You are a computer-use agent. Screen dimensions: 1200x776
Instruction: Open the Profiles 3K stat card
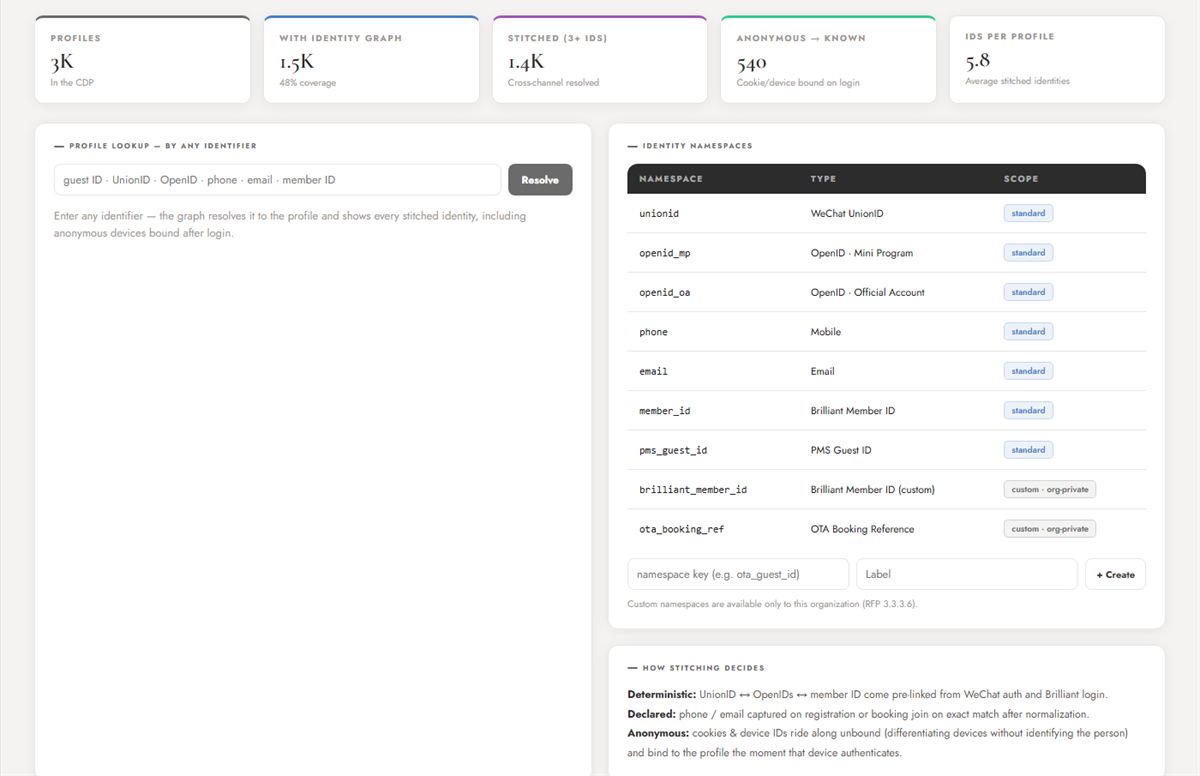pyautogui.click(x=142, y=59)
